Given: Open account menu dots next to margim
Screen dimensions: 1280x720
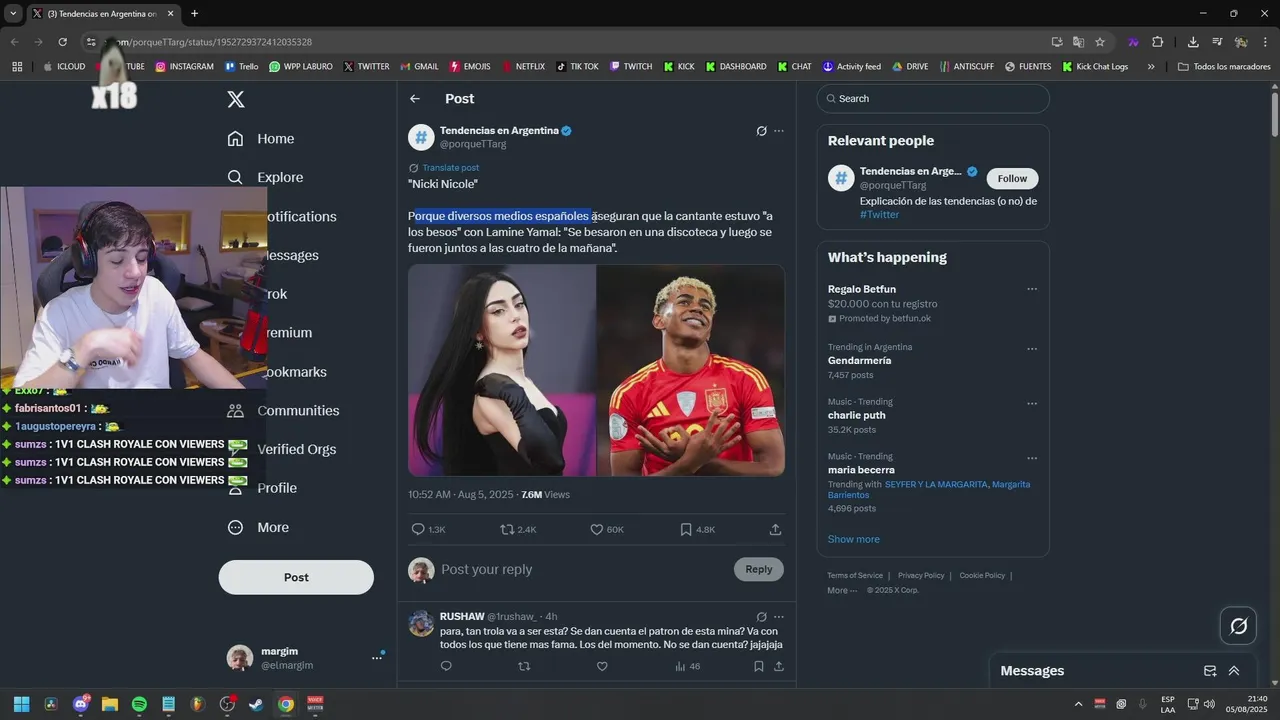Looking at the screenshot, I should tap(377, 657).
